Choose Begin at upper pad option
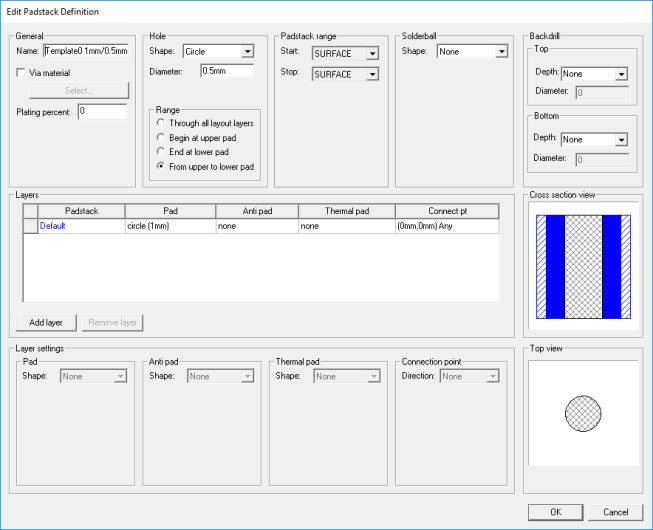653x530 pixels. coord(160,137)
